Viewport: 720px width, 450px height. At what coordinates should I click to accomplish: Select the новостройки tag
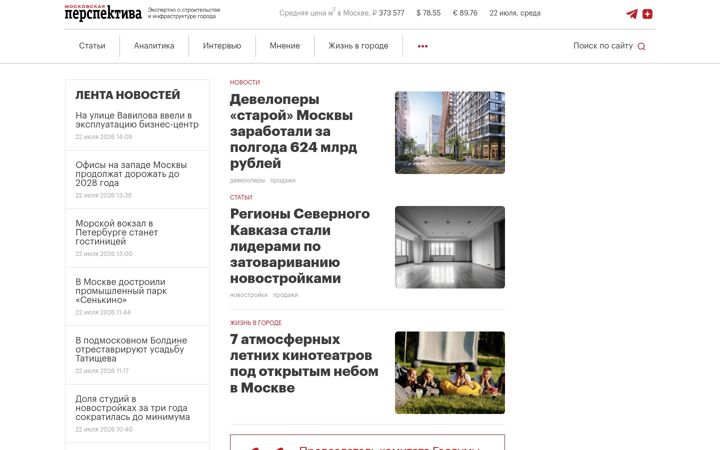click(x=249, y=295)
